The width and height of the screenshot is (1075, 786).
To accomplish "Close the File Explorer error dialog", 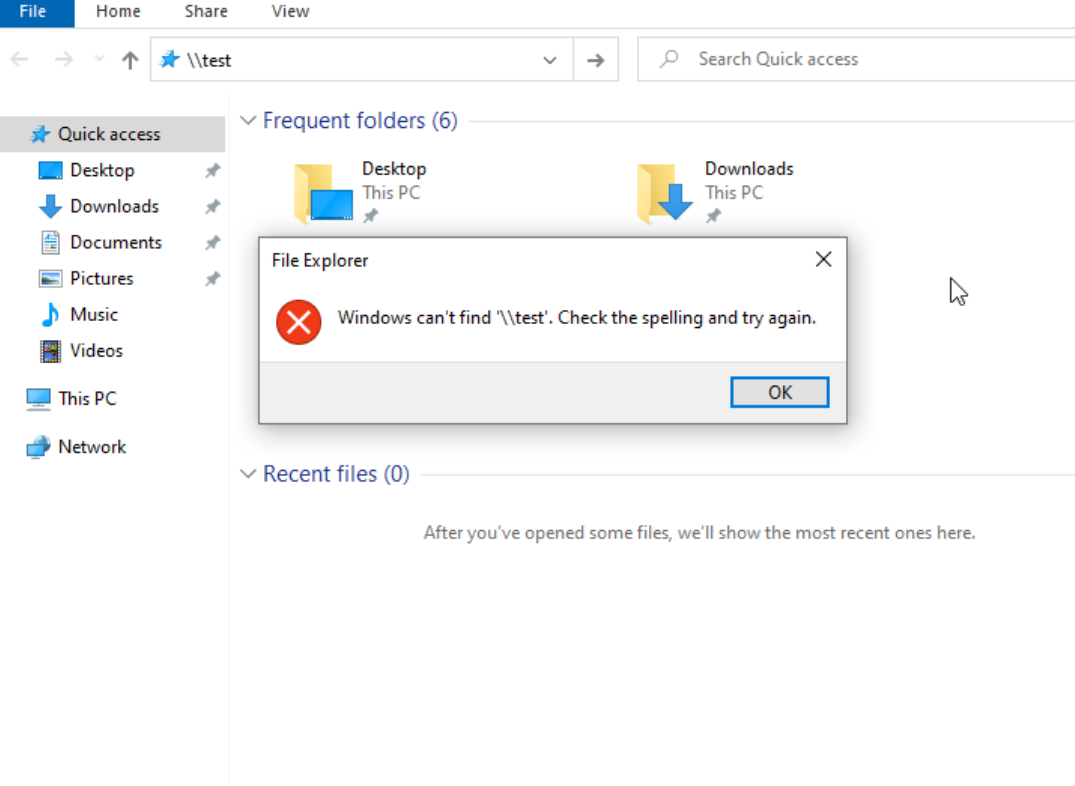I will [823, 260].
